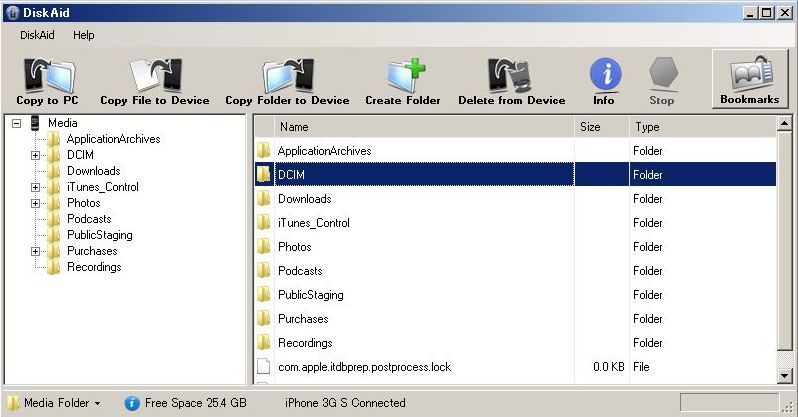Image resolution: width=798 pixels, height=417 pixels.
Task: Expand the iTunes_Control tree node
Action: [x=35, y=187]
